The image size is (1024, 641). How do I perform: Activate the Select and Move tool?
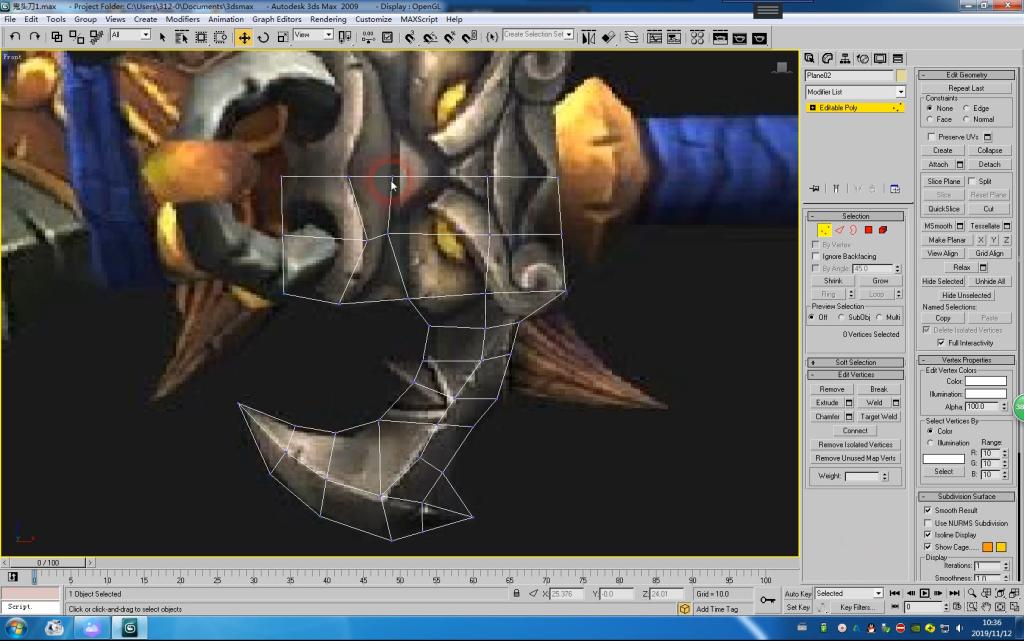point(244,37)
